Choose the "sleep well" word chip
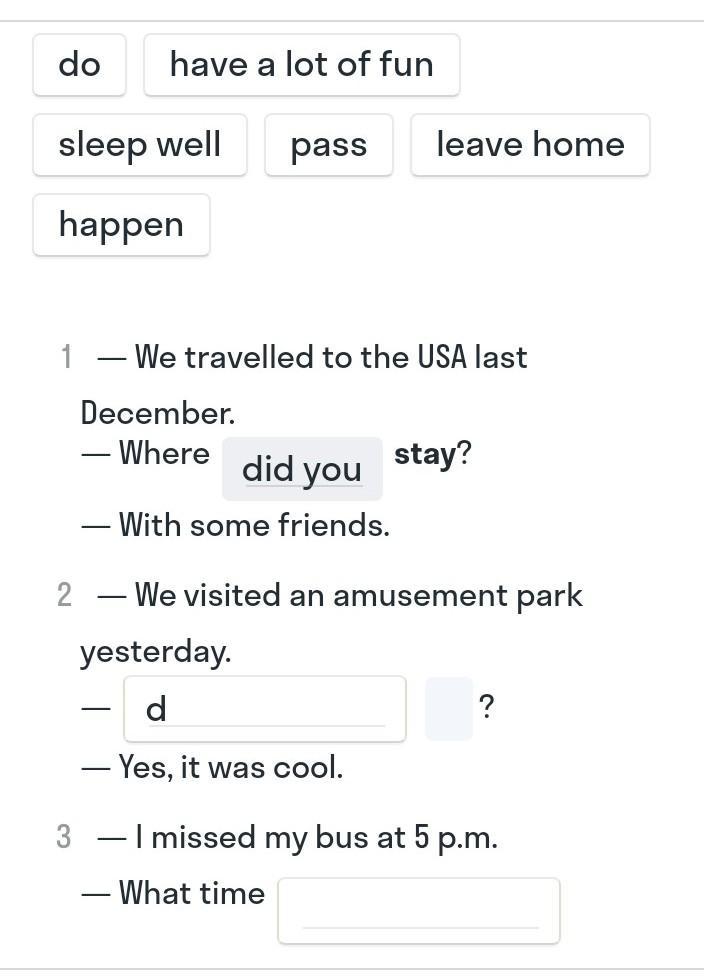The height and width of the screenshot is (980, 704). tap(139, 145)
